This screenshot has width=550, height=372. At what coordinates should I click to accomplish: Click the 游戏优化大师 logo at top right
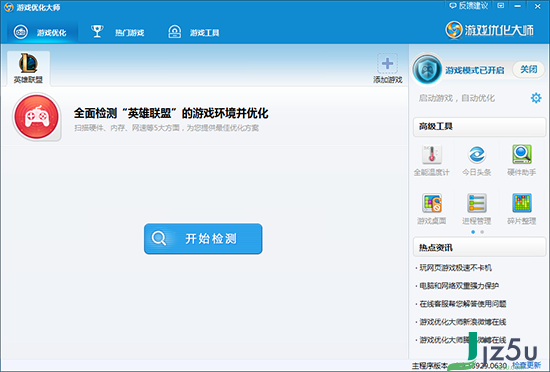coord(490,30)
